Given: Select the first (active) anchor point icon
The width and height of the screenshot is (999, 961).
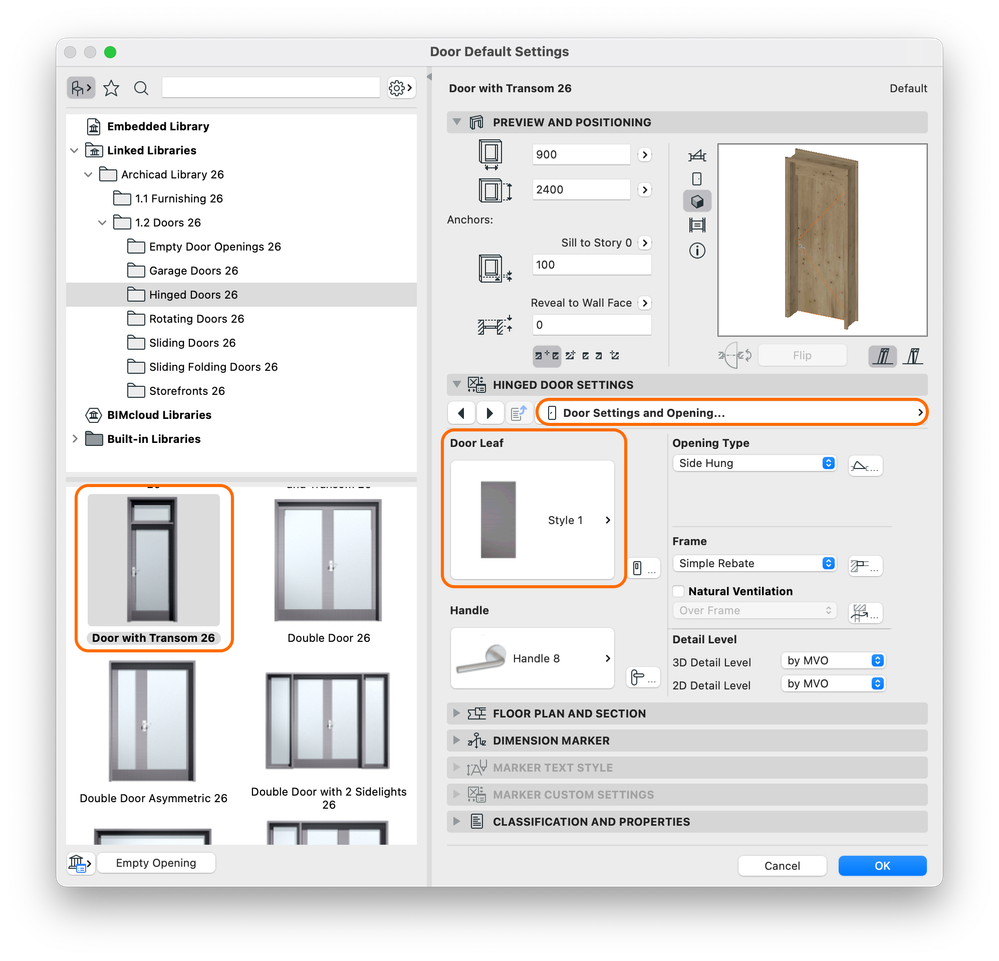Looking at the screenshot, I should tap(547, 356).
